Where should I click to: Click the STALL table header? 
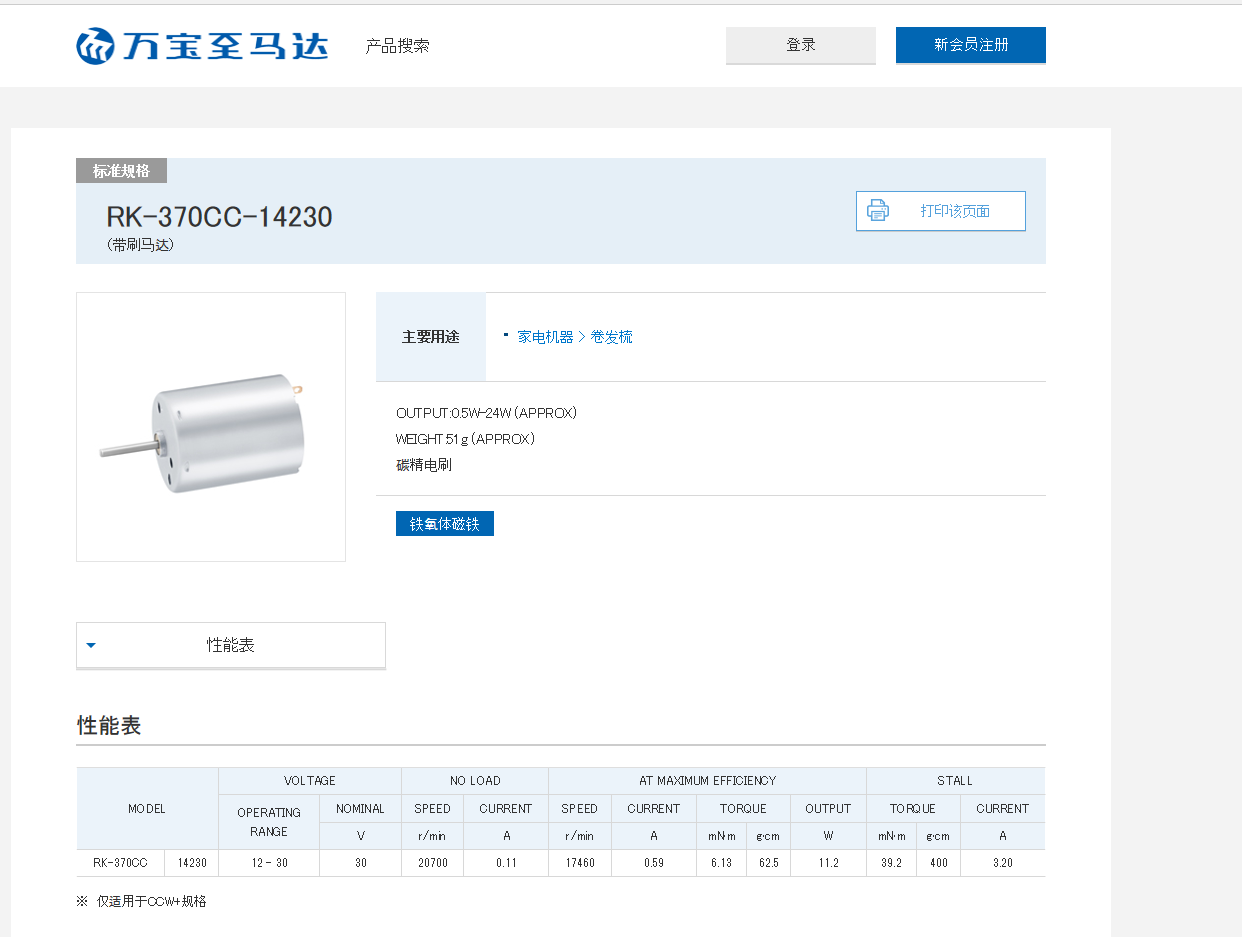956,781
